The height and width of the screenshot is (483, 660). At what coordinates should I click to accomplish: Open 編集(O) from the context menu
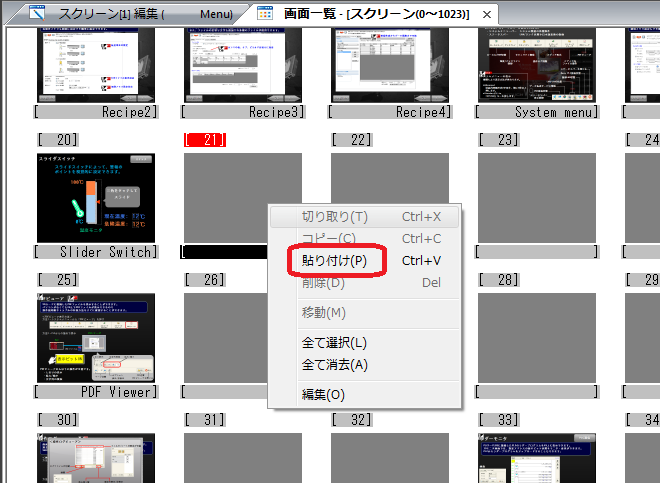tap(323, 395)
